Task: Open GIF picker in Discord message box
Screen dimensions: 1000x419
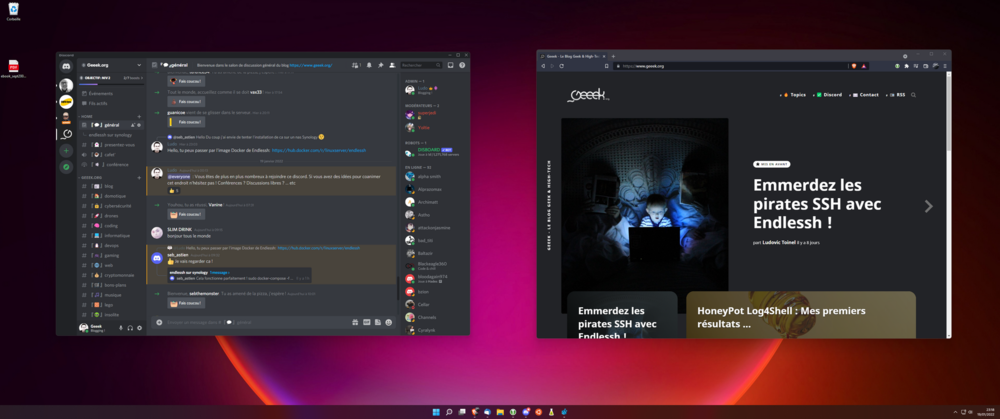Action: pyautogui.click(x=367, y=323)
